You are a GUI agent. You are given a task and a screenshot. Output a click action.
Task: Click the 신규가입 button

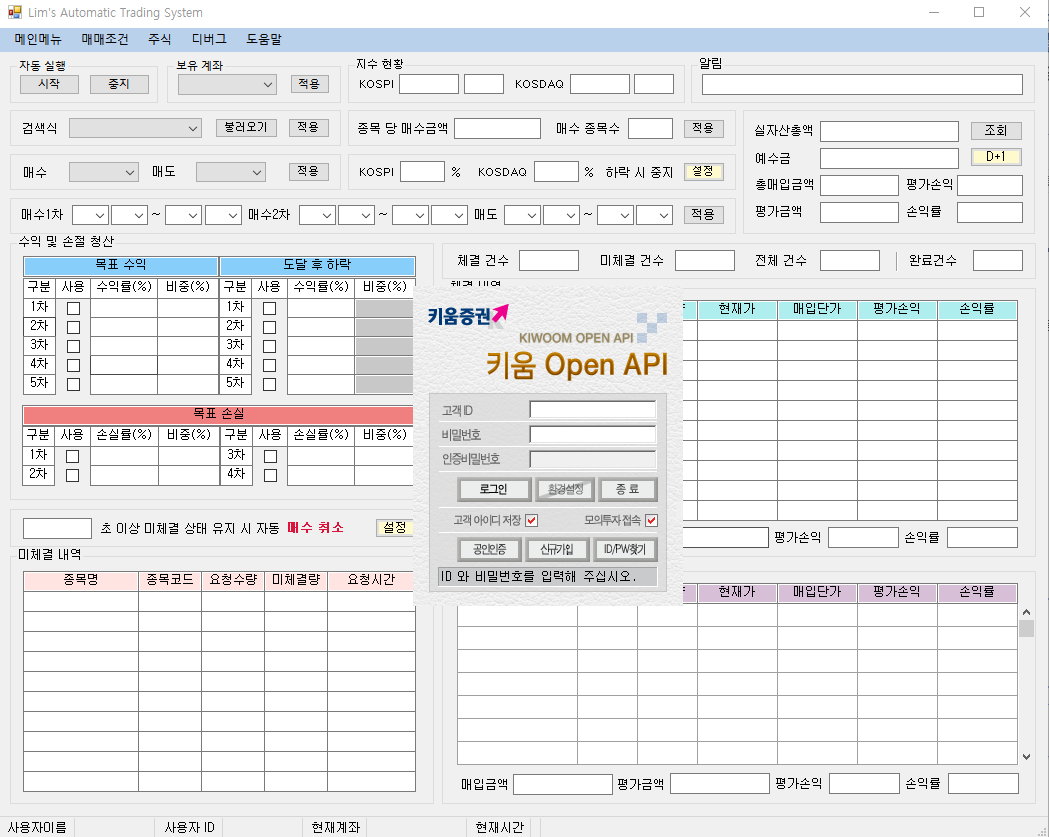point(557,549)
